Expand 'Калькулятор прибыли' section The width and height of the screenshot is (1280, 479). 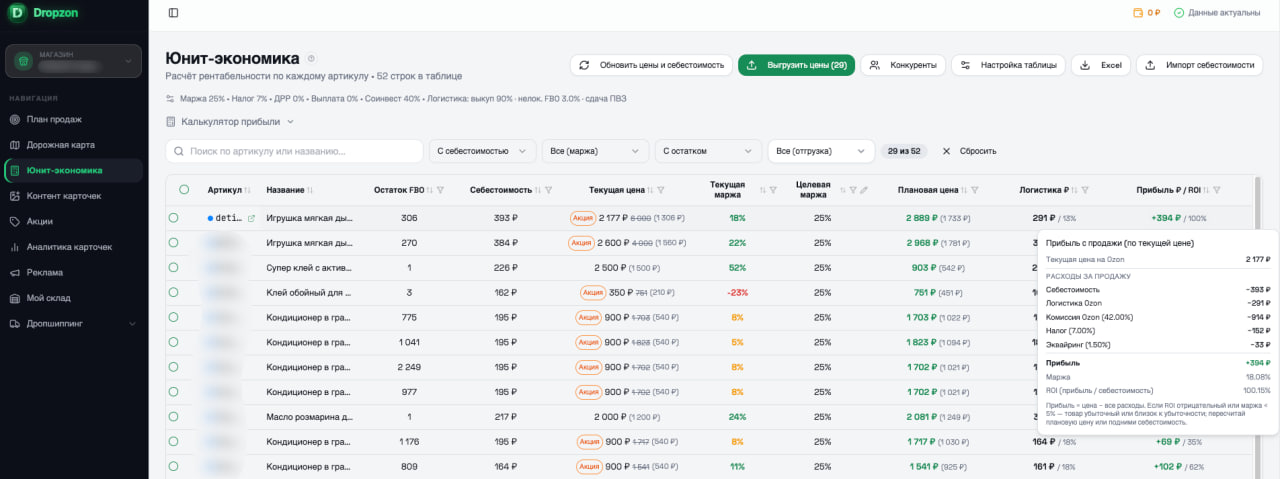click(x=230, y=122)
